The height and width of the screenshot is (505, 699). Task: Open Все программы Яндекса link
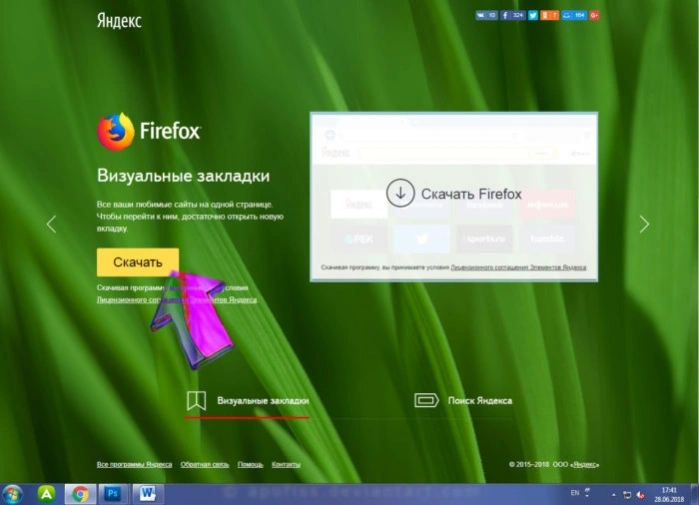click(134, 464)
